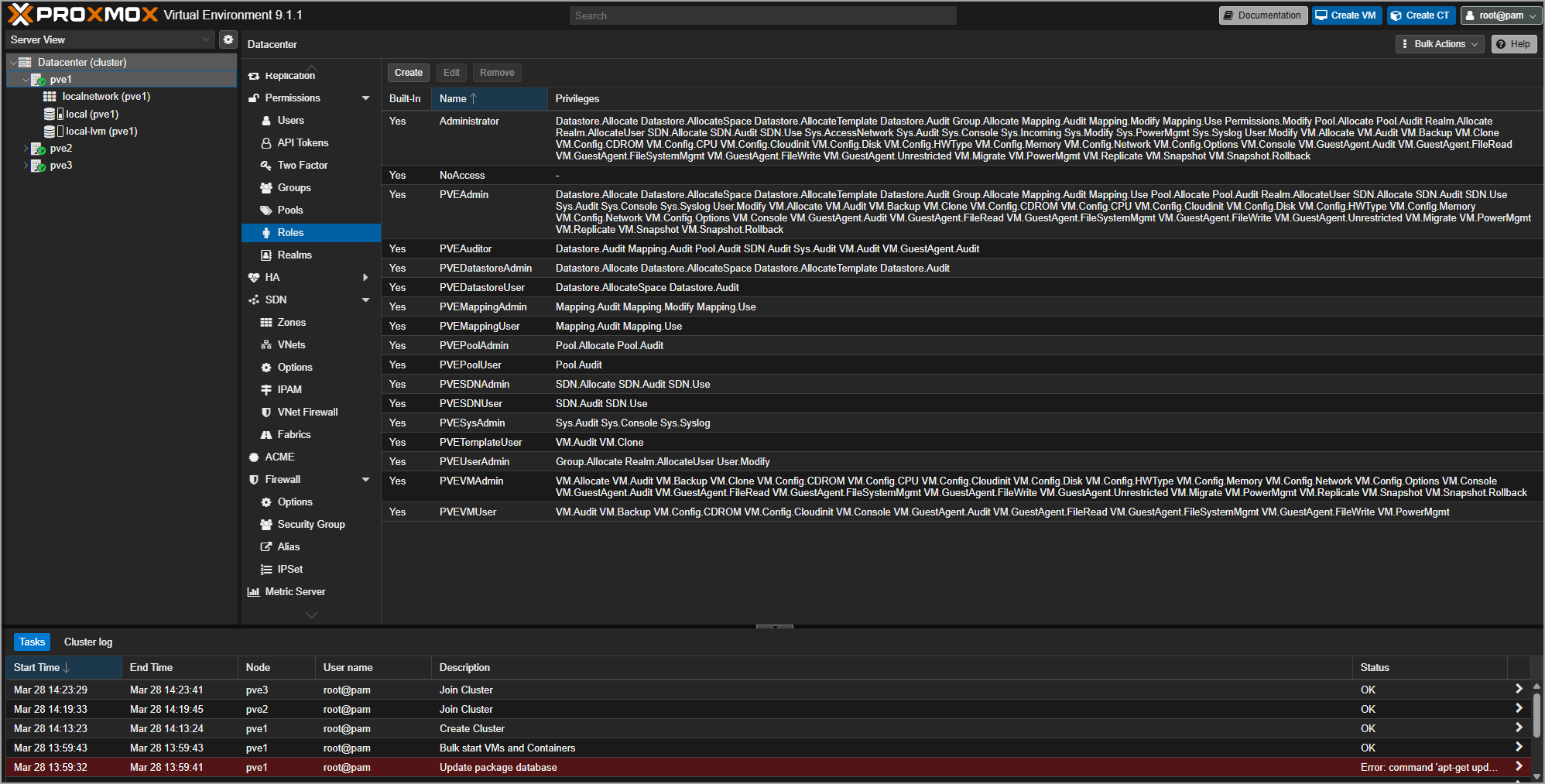Sort roles by the Name column header
The image size is (1545, 784).
click(489, 99)
